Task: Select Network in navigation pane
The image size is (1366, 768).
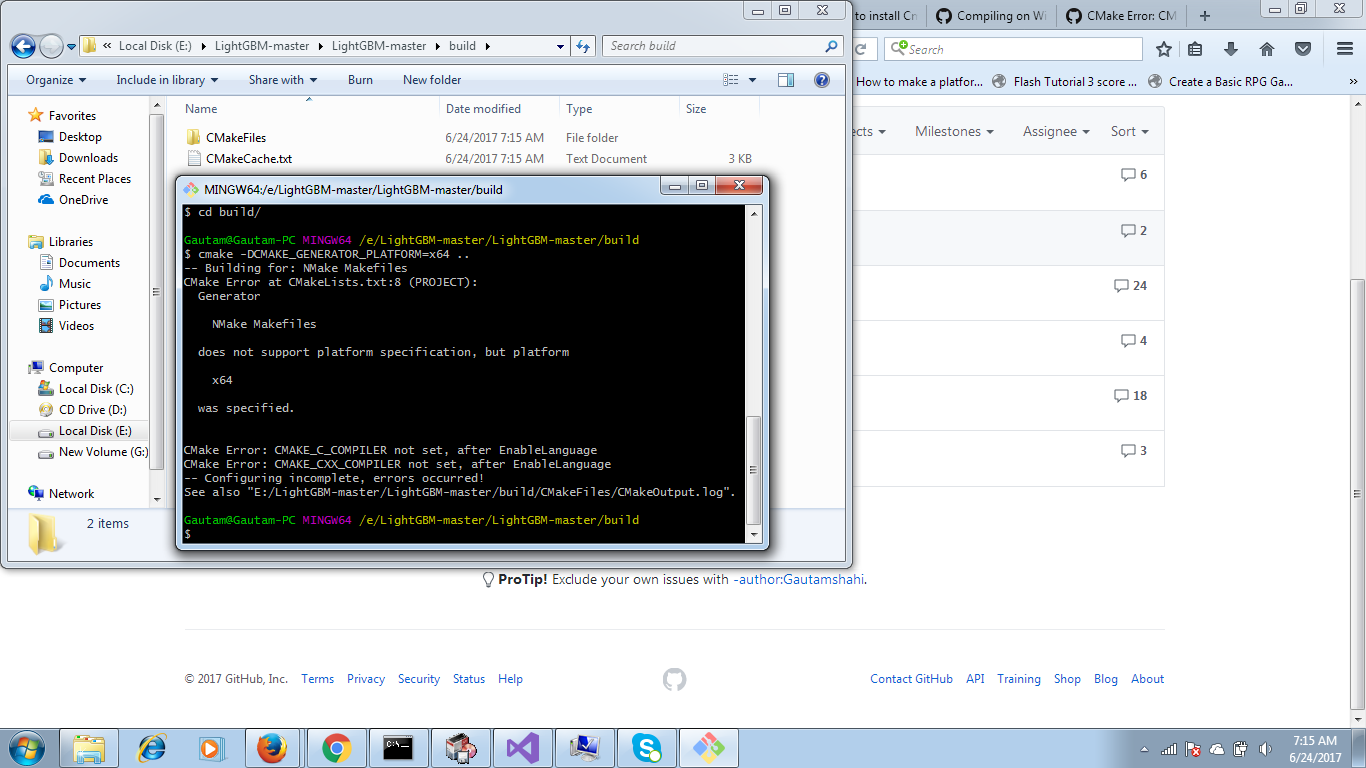Action: [71, 494]
